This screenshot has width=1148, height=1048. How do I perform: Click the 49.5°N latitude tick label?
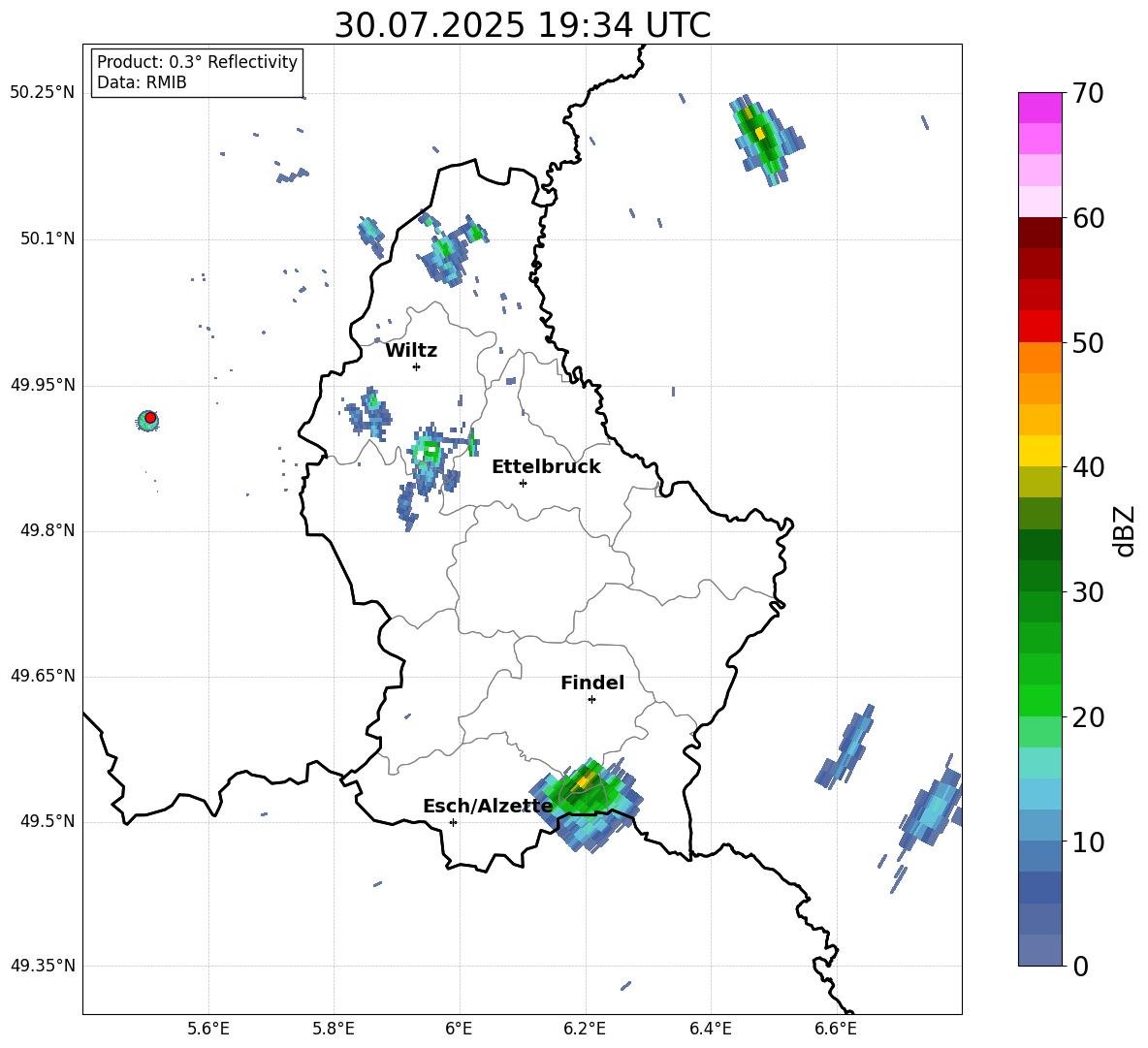tap(47, 821)
